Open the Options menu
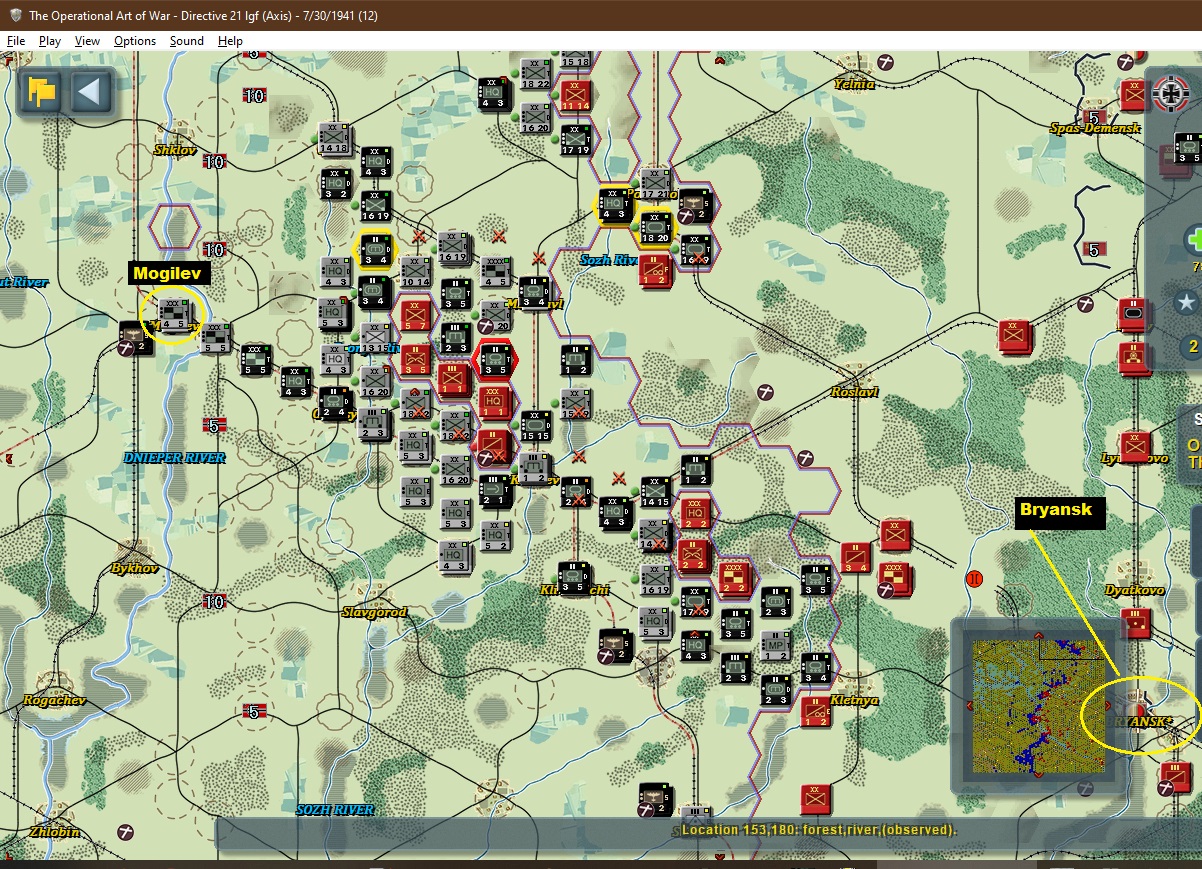Image resolution: width=1202 pixels, height=869 pixels. click(134, 41)
